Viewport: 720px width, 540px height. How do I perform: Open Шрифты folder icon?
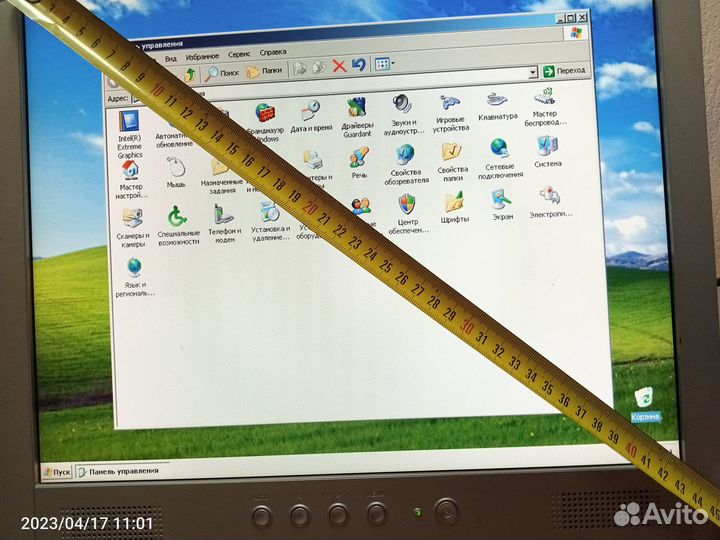(x=455, y=208)
